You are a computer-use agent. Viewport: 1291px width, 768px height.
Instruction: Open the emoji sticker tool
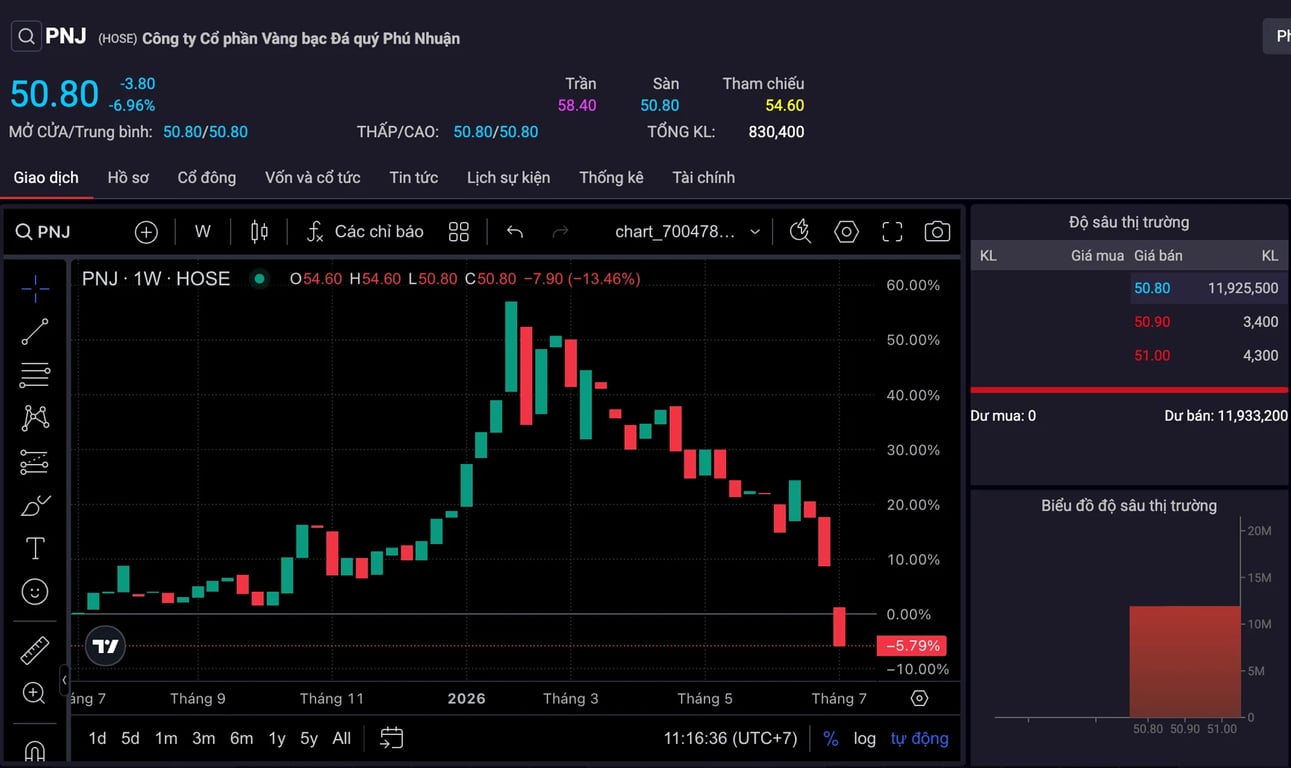[35, 592]
